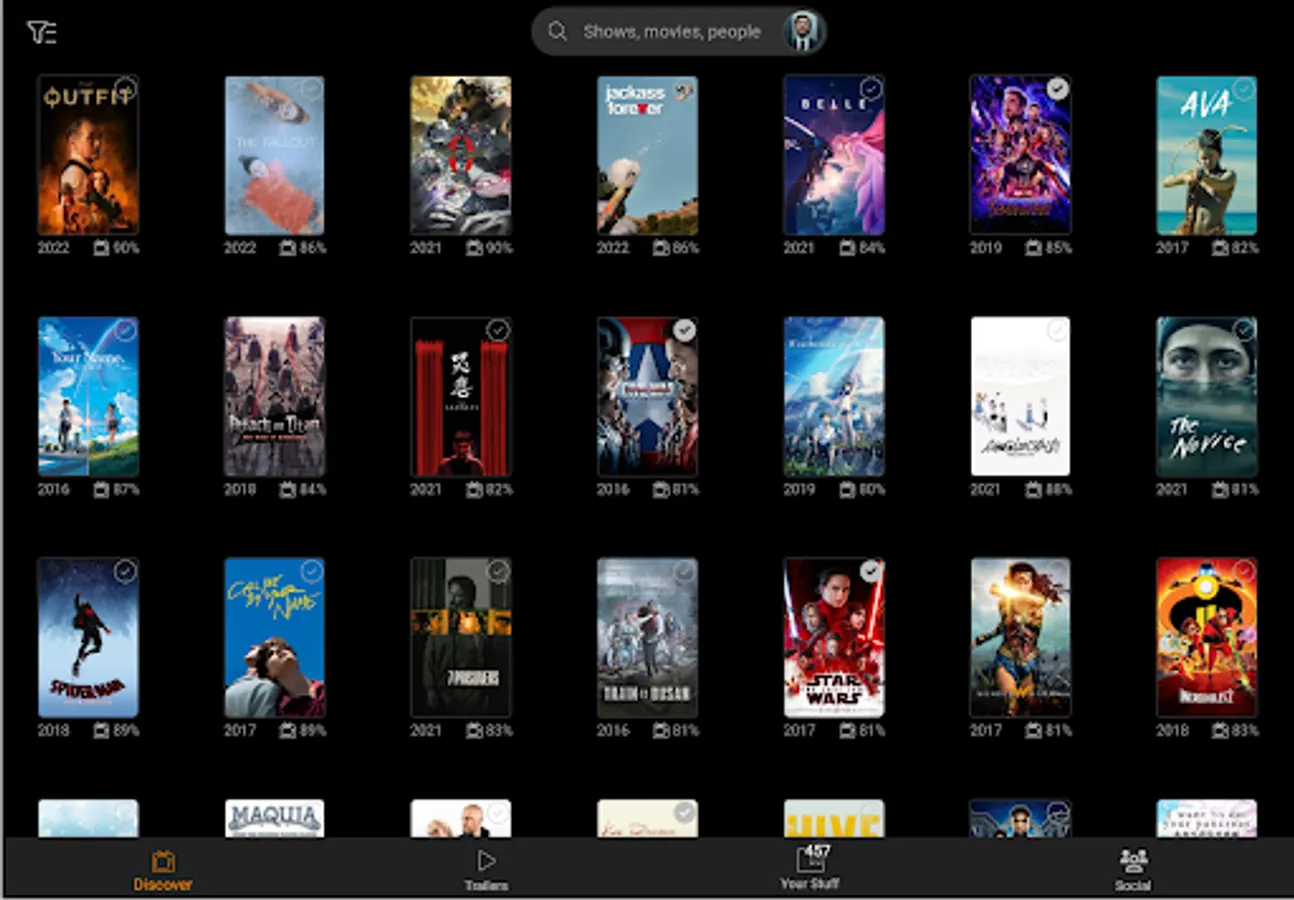The image size is (1294, 900).
Task: Toggle watched check on The Novice poster
Action: pyautogui.click(x=1243, y=330)
